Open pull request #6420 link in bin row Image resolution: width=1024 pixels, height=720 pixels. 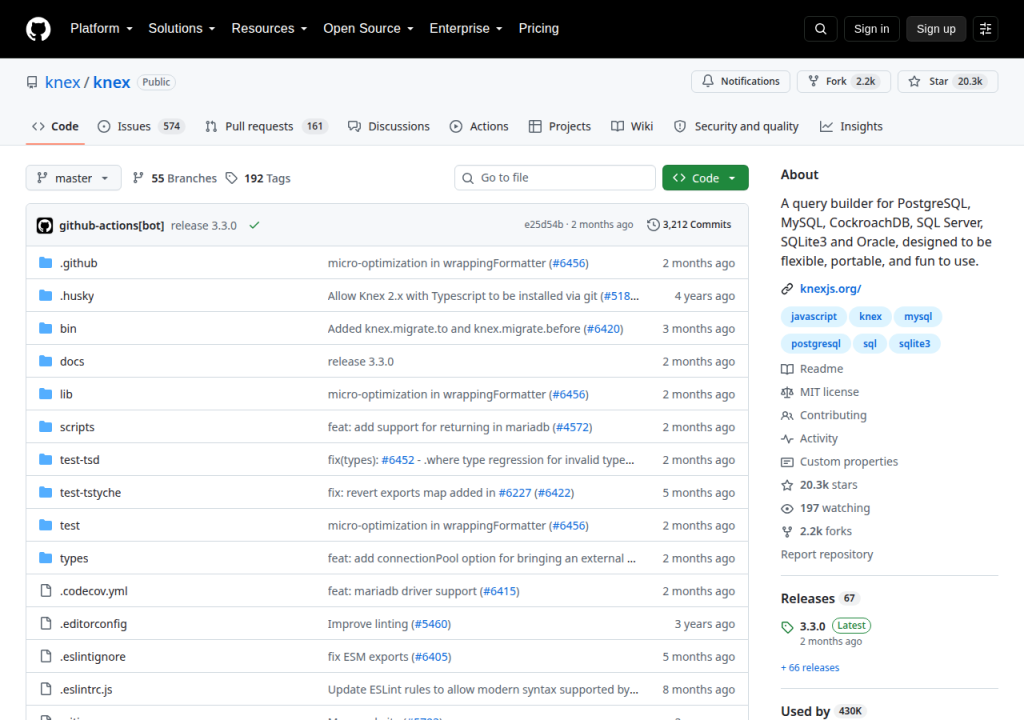tap(603, 329)
